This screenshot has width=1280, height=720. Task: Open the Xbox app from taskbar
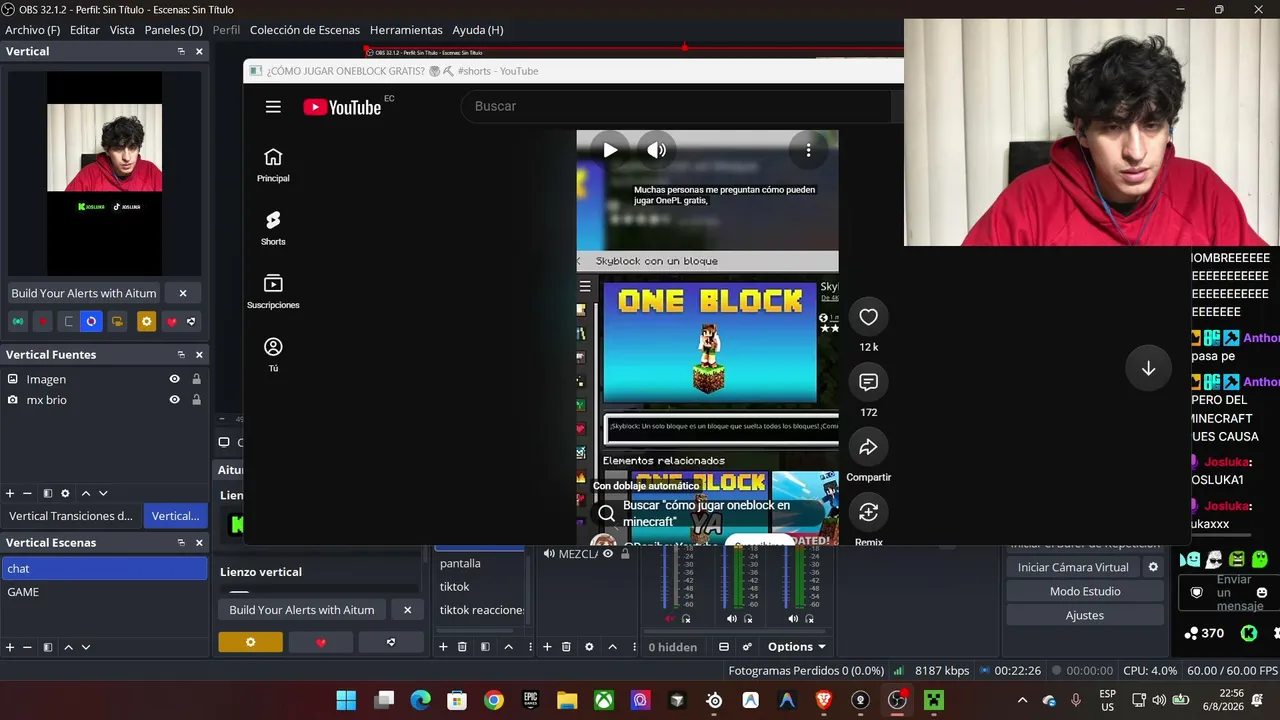tap(604, 700)
